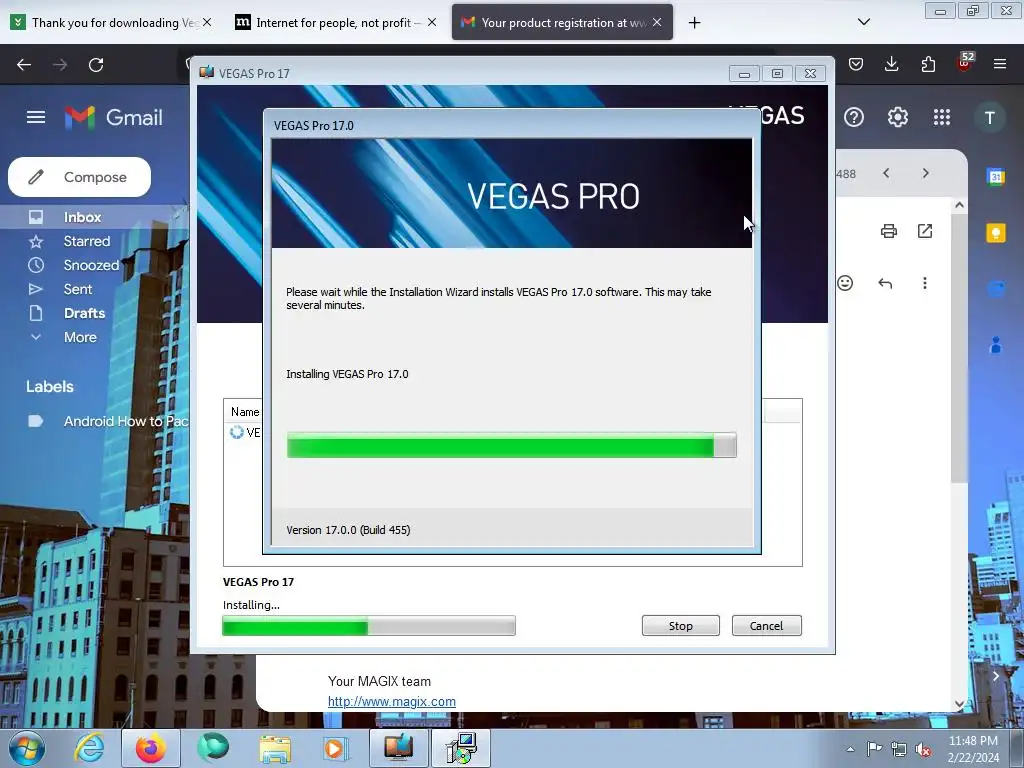The width and height of the screenshot is (1024, 768).
Task: Open the Drafts folder in Gmail
Action: [84, 313]
